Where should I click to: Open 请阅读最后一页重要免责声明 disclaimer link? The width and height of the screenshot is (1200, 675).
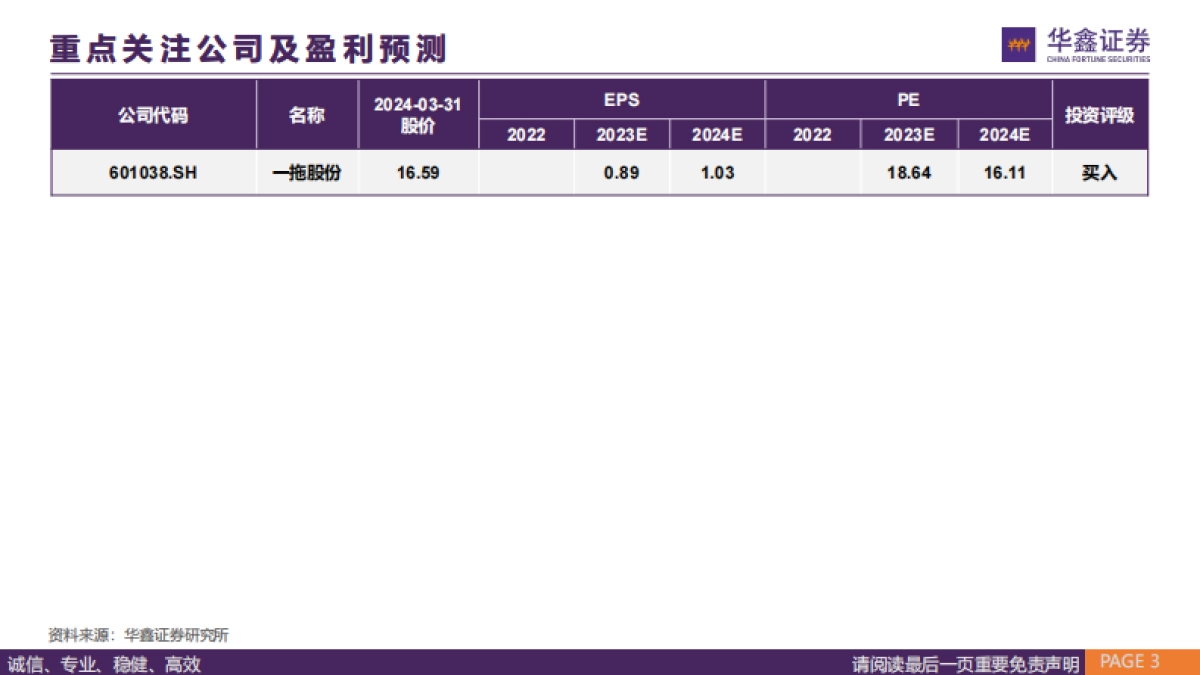(x=967, y=661)
